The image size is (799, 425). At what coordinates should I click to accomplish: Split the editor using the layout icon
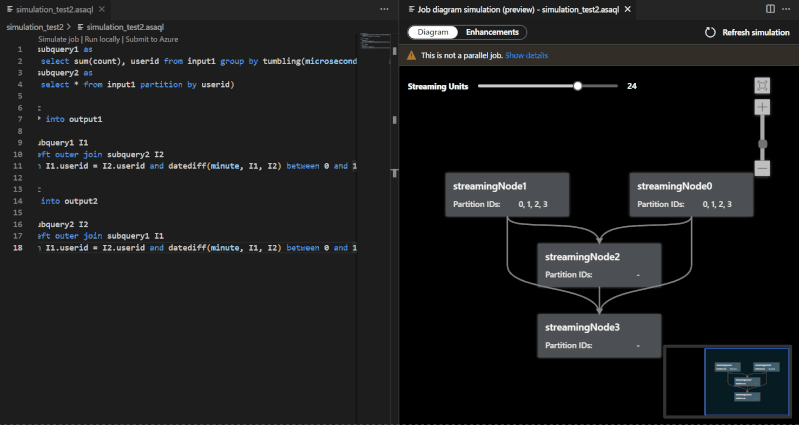point(770,8)
